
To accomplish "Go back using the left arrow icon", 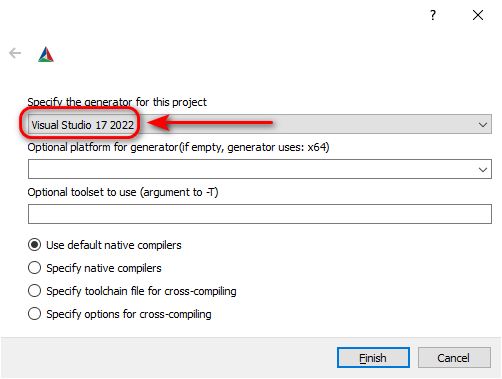I will (x=15, y=53).
